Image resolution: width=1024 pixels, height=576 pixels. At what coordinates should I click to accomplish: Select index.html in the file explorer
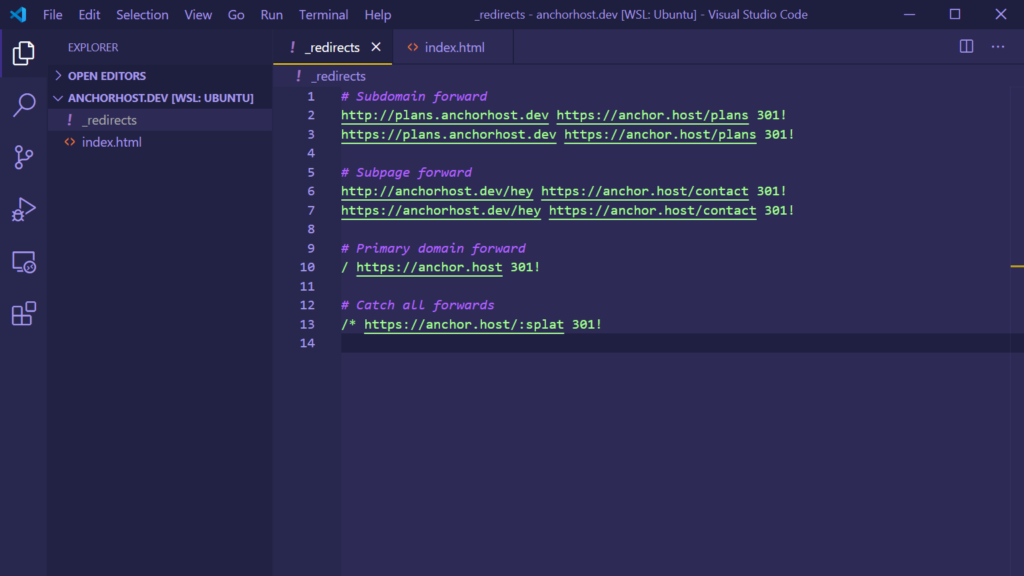111,142
